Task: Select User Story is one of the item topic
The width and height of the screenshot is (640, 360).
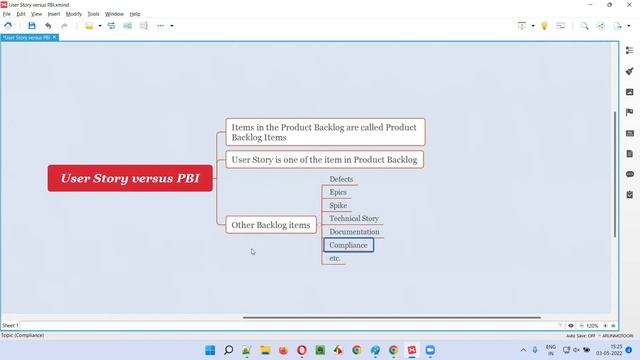Action: pyautogui.click(x=324, y=160)
